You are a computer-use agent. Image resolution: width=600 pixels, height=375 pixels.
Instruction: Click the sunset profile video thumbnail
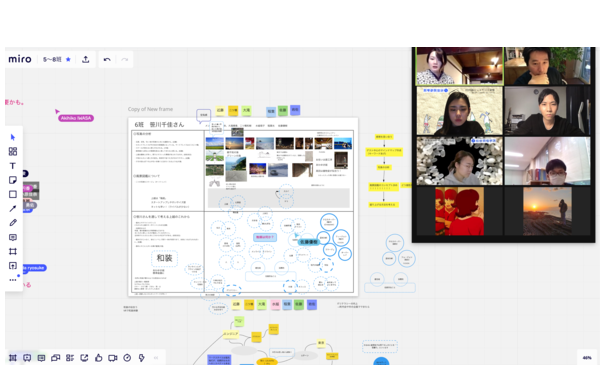pyautogui.click(x=547, y=211)
